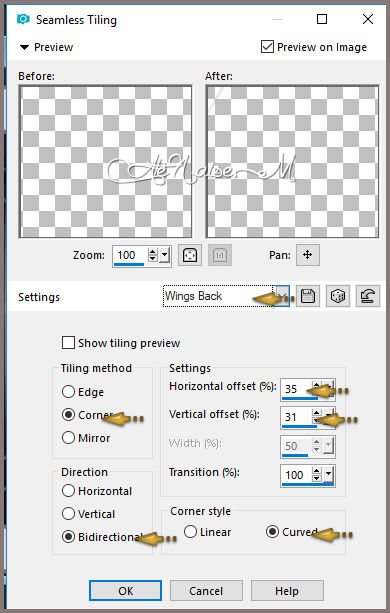The width and height of the screenshot is (390, 613).
Task: Click the Randomize parameters dice icon
Action: (338, 296)
